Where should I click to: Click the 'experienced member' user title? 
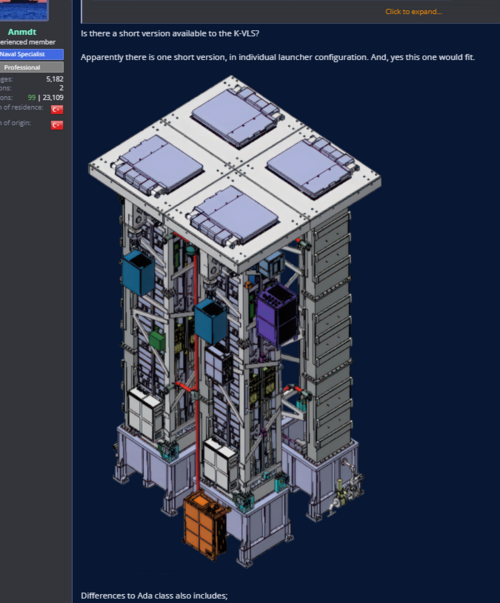coord(28,42)
